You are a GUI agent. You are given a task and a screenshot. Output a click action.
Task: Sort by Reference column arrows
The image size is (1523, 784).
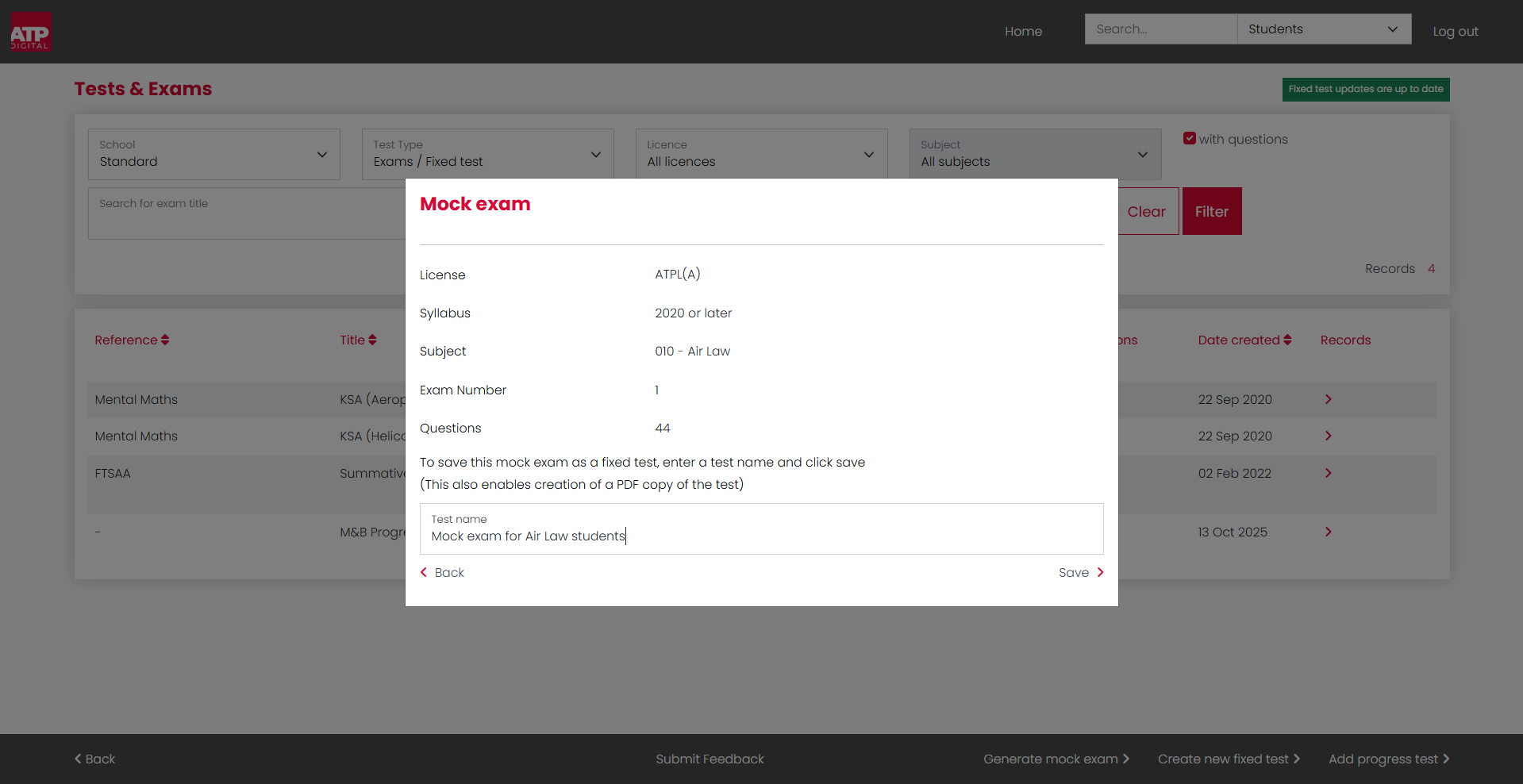[165, 340]
